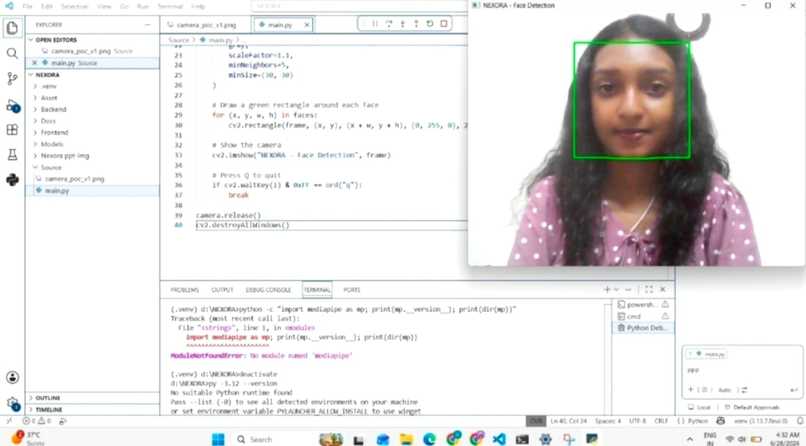Collapse the Open Editors section
This screenshot has height=446, width=806.
[x=93, y=40]
